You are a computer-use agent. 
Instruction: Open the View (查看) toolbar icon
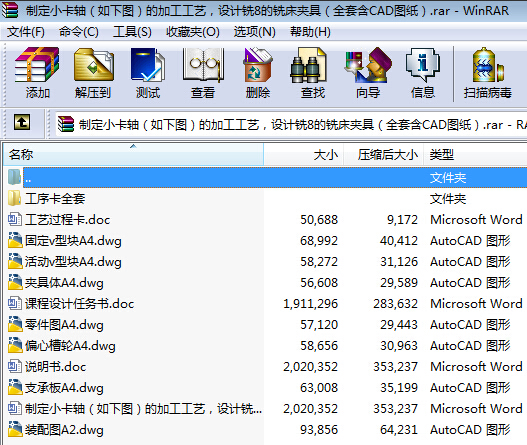coord(203,65)
